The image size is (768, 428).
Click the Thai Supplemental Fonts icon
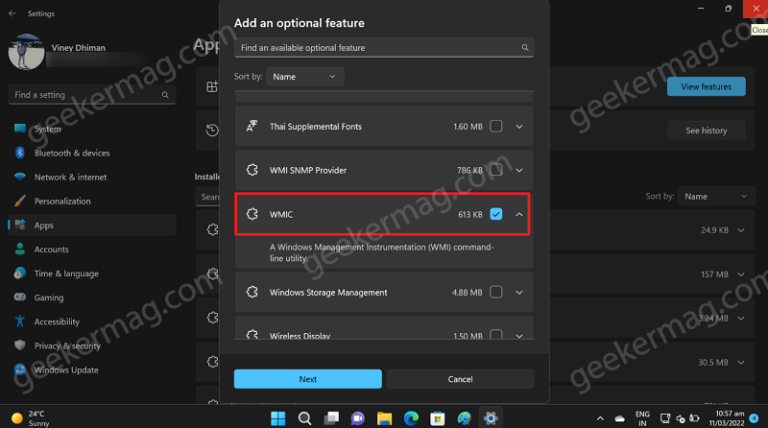click(252, 127)
